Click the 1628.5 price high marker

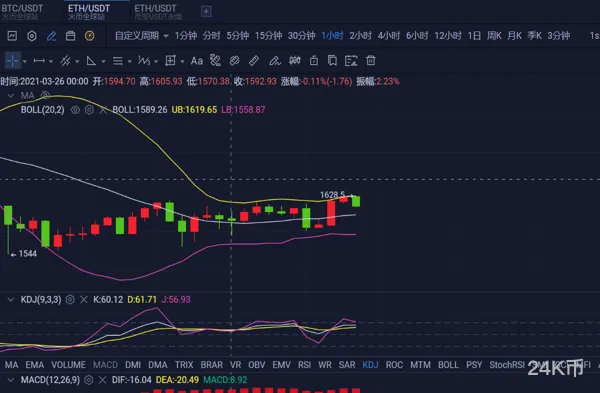[x=332, y=195]
